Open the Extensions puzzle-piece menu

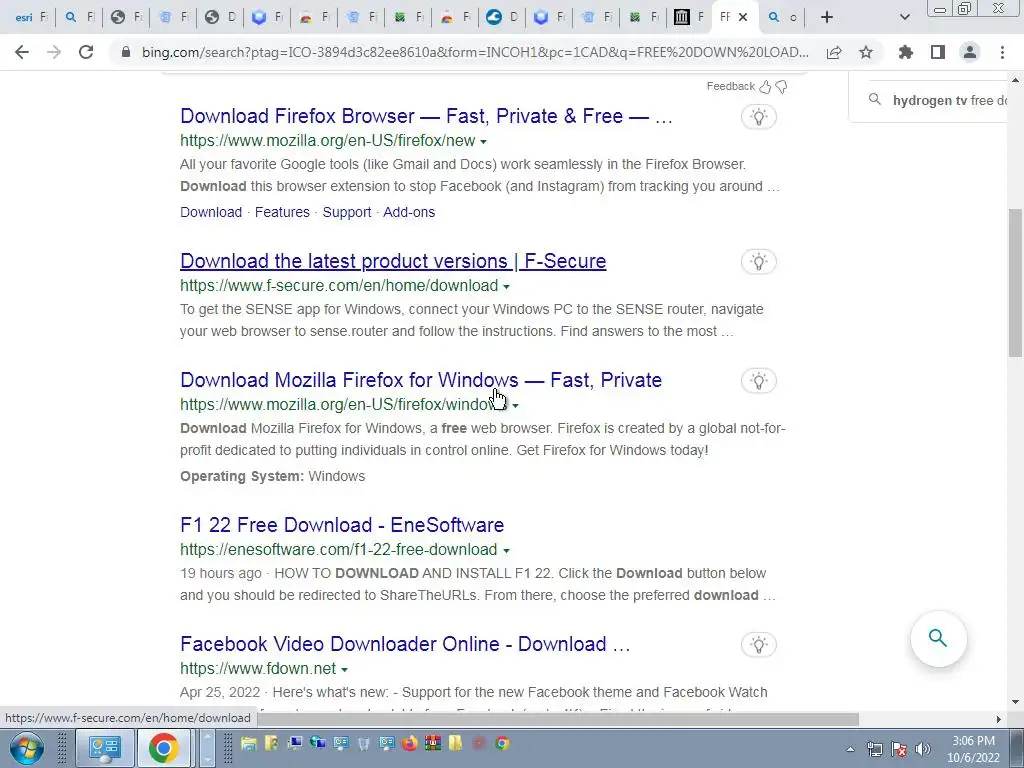tap(905, 52)
